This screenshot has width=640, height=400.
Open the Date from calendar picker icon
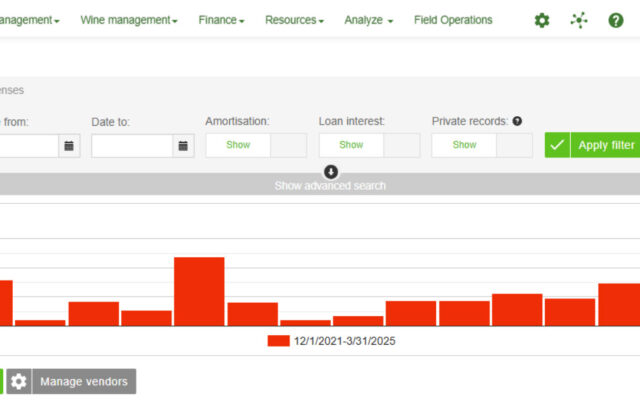tap(69, 146)
